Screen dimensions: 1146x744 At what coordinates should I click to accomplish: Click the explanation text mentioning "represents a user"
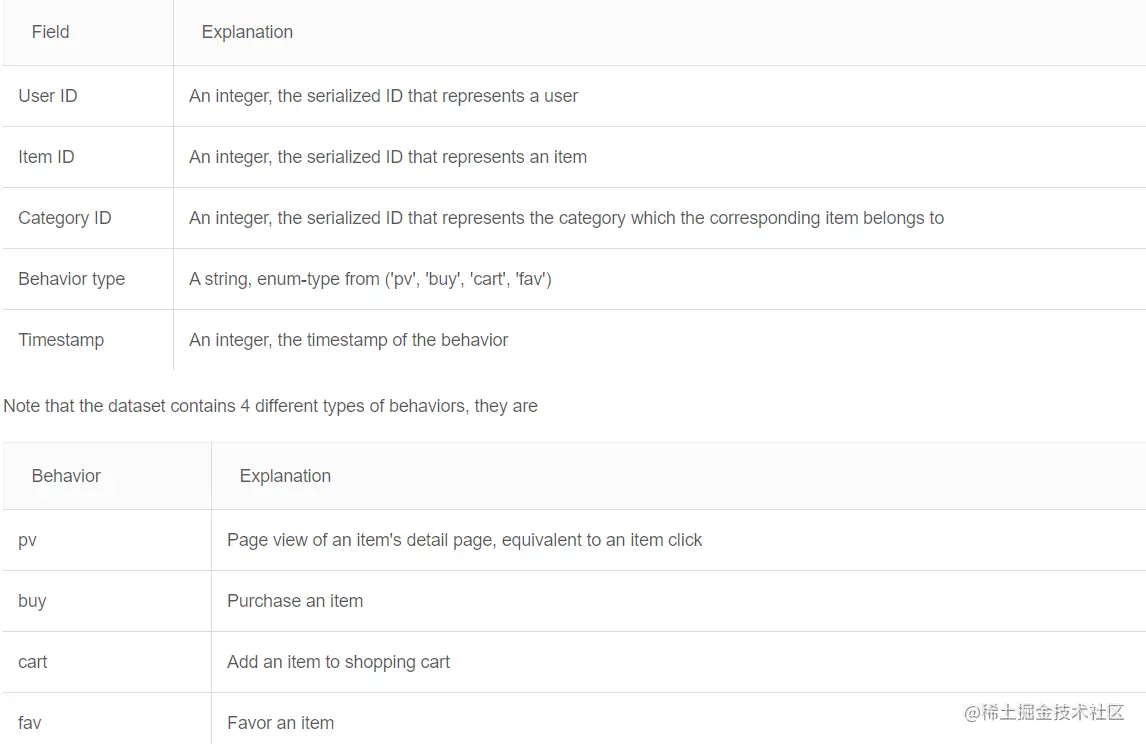point(383,96)
